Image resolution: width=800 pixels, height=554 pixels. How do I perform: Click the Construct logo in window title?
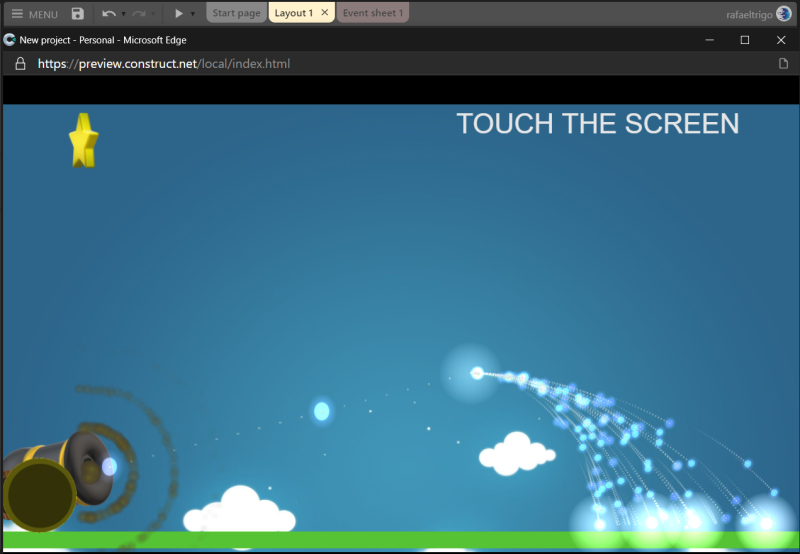coord(10,40)
